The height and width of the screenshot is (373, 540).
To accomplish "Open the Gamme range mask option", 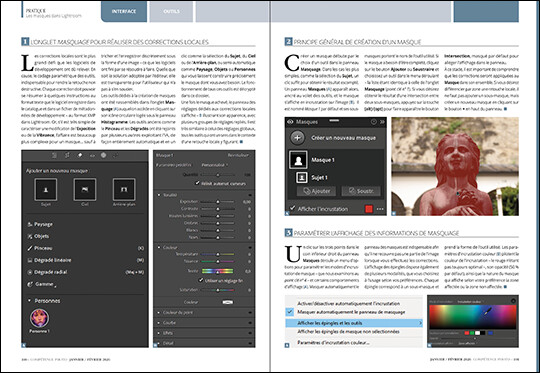I will (x=41, y=284).
